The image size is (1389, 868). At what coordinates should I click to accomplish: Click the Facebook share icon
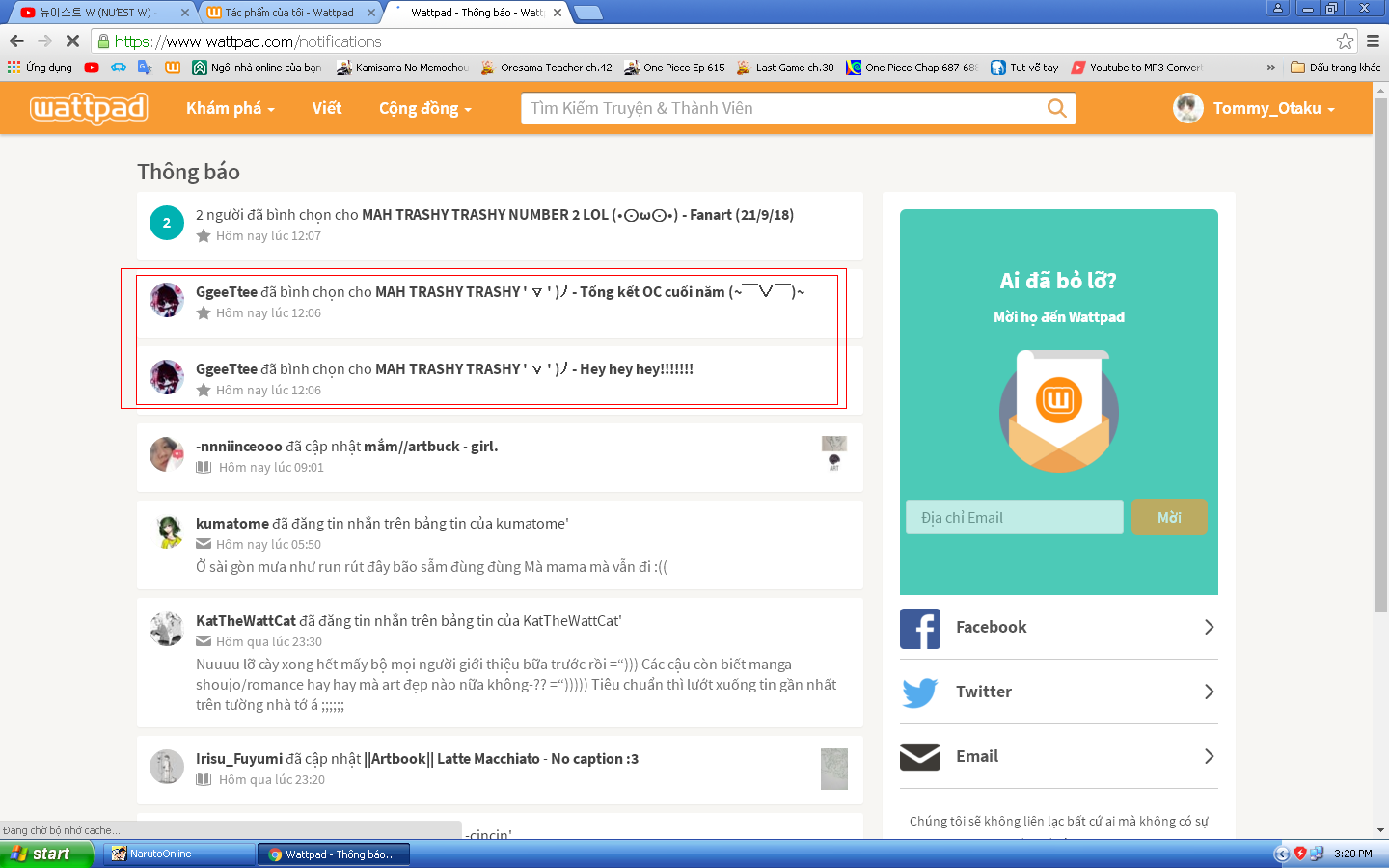click(x=920, y=628)
